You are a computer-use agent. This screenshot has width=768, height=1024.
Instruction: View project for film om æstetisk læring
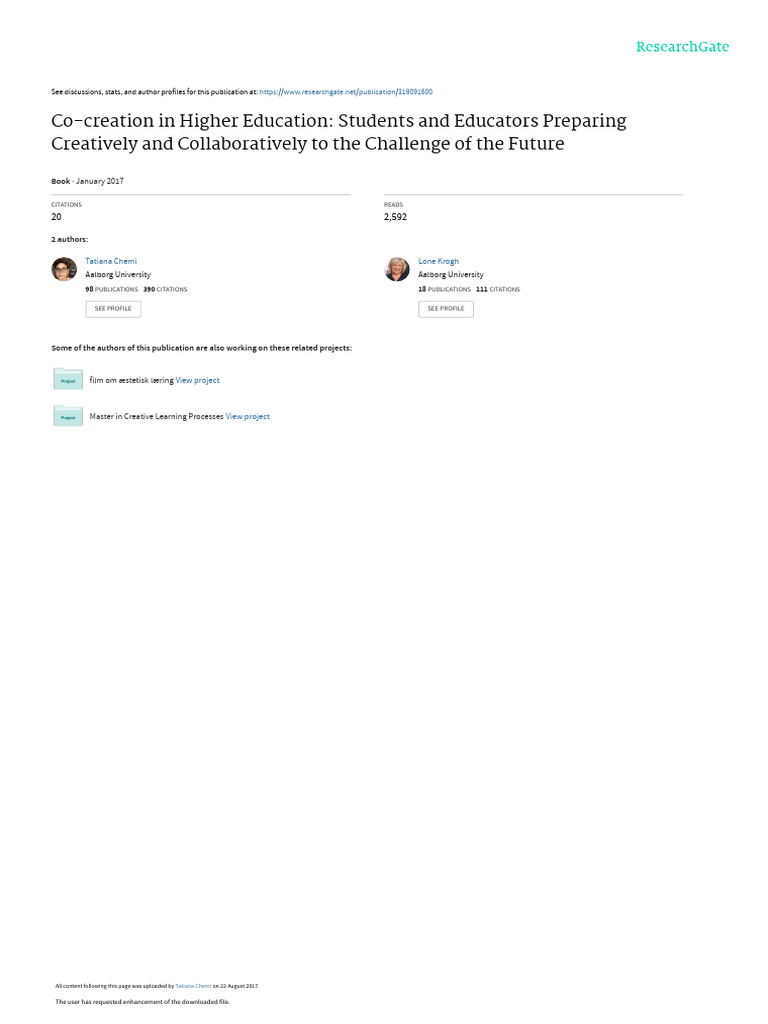pos(198,380)
